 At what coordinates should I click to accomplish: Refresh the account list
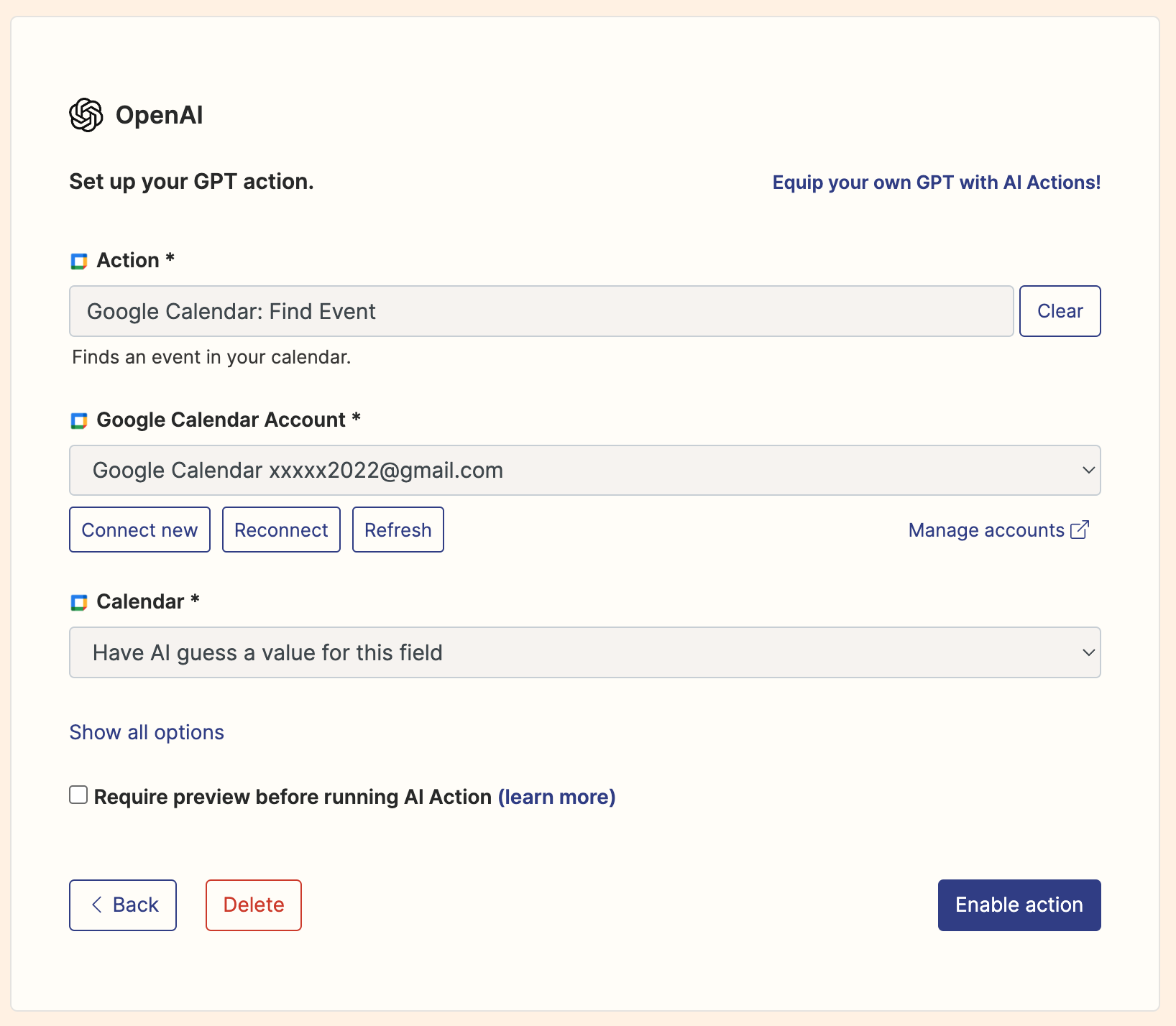click(x=398, y=530)
